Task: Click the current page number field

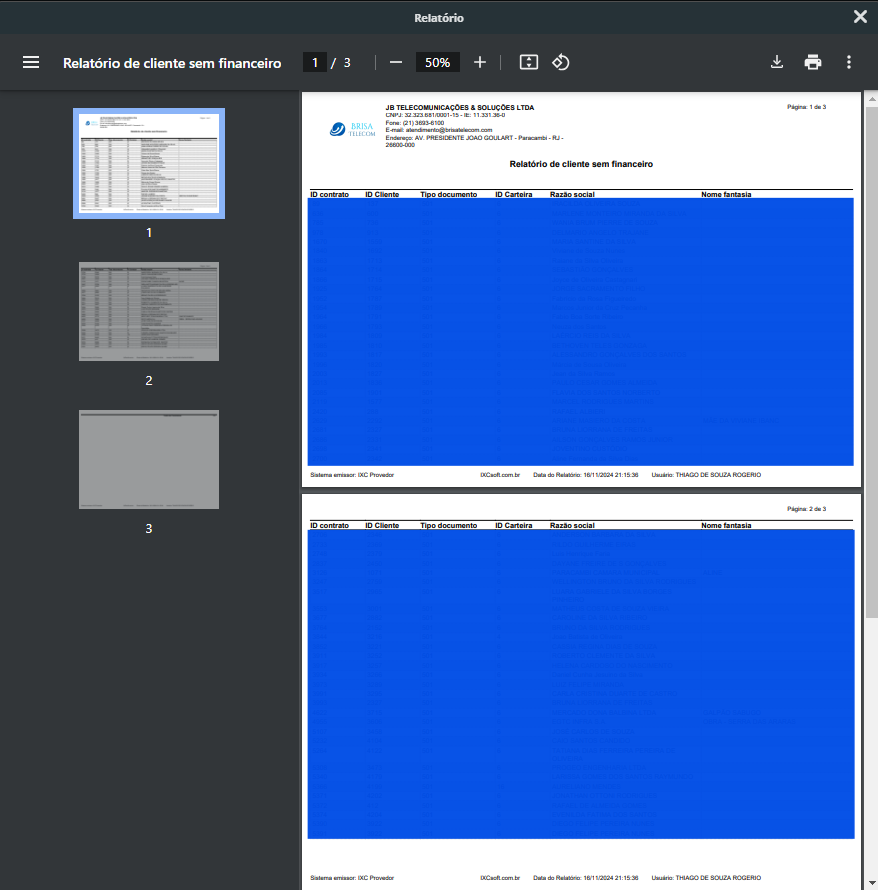Action: [x=314, y=62]
